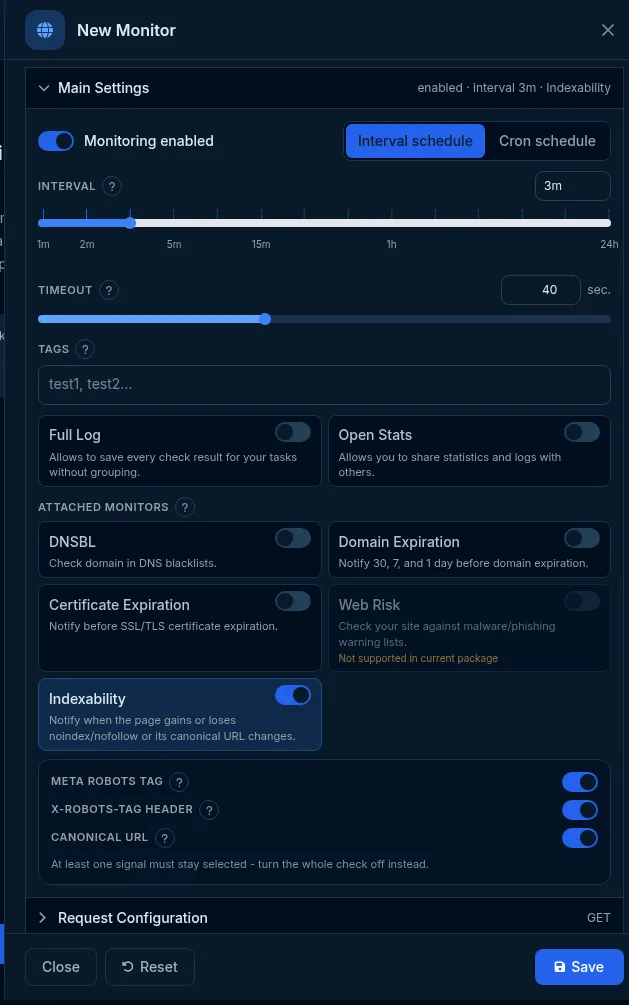This screenshot has height=1005, width=629.
Task: Click the Close button
Action: pos(61,967)
